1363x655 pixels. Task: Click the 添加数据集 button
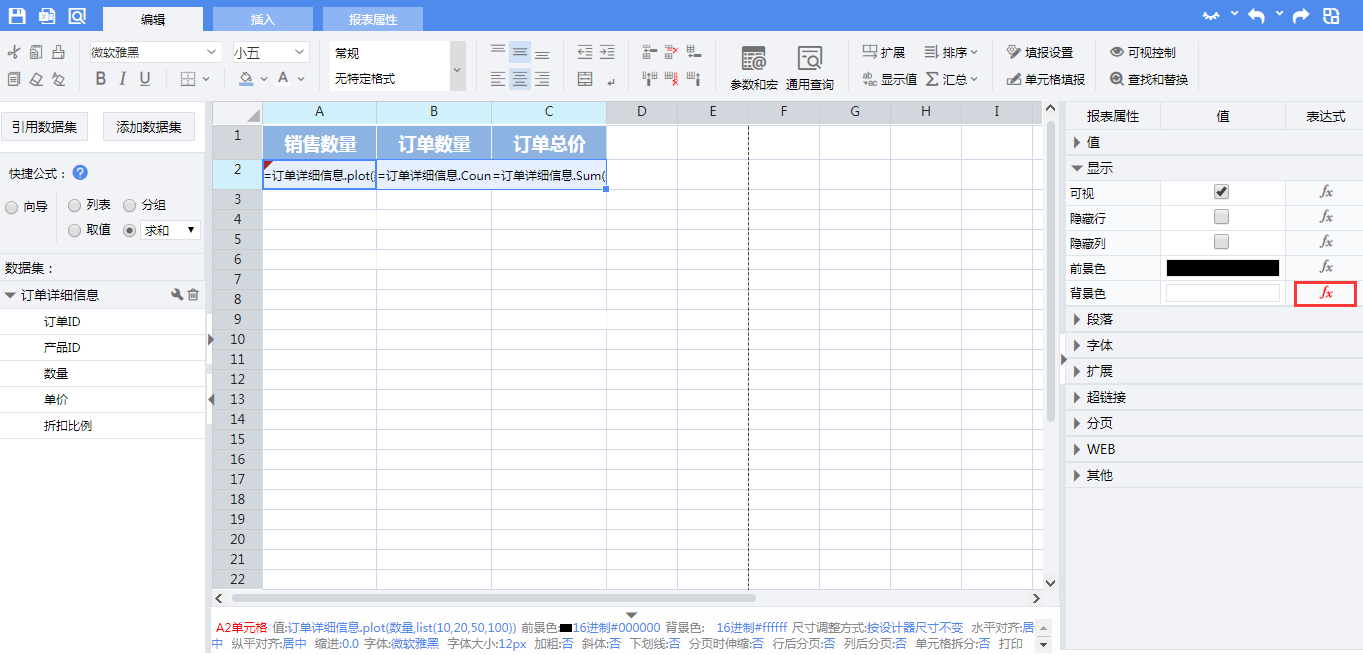(149, 127)
